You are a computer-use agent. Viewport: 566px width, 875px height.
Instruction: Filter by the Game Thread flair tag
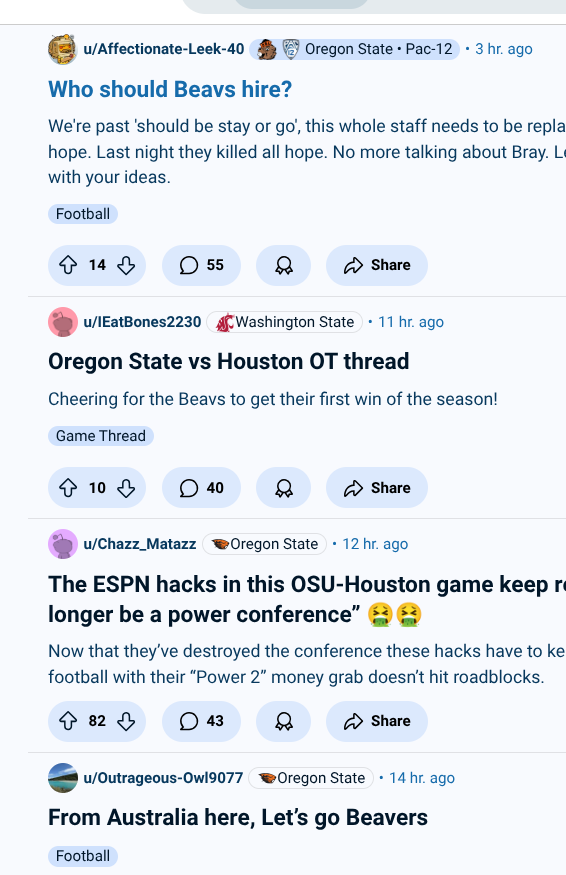[x=101, y=436]
